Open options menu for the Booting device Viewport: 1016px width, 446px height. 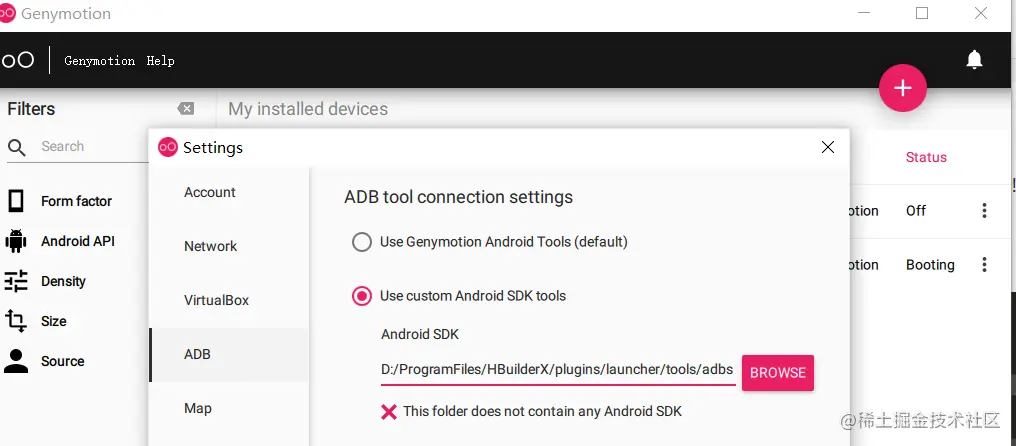point(984,265)
